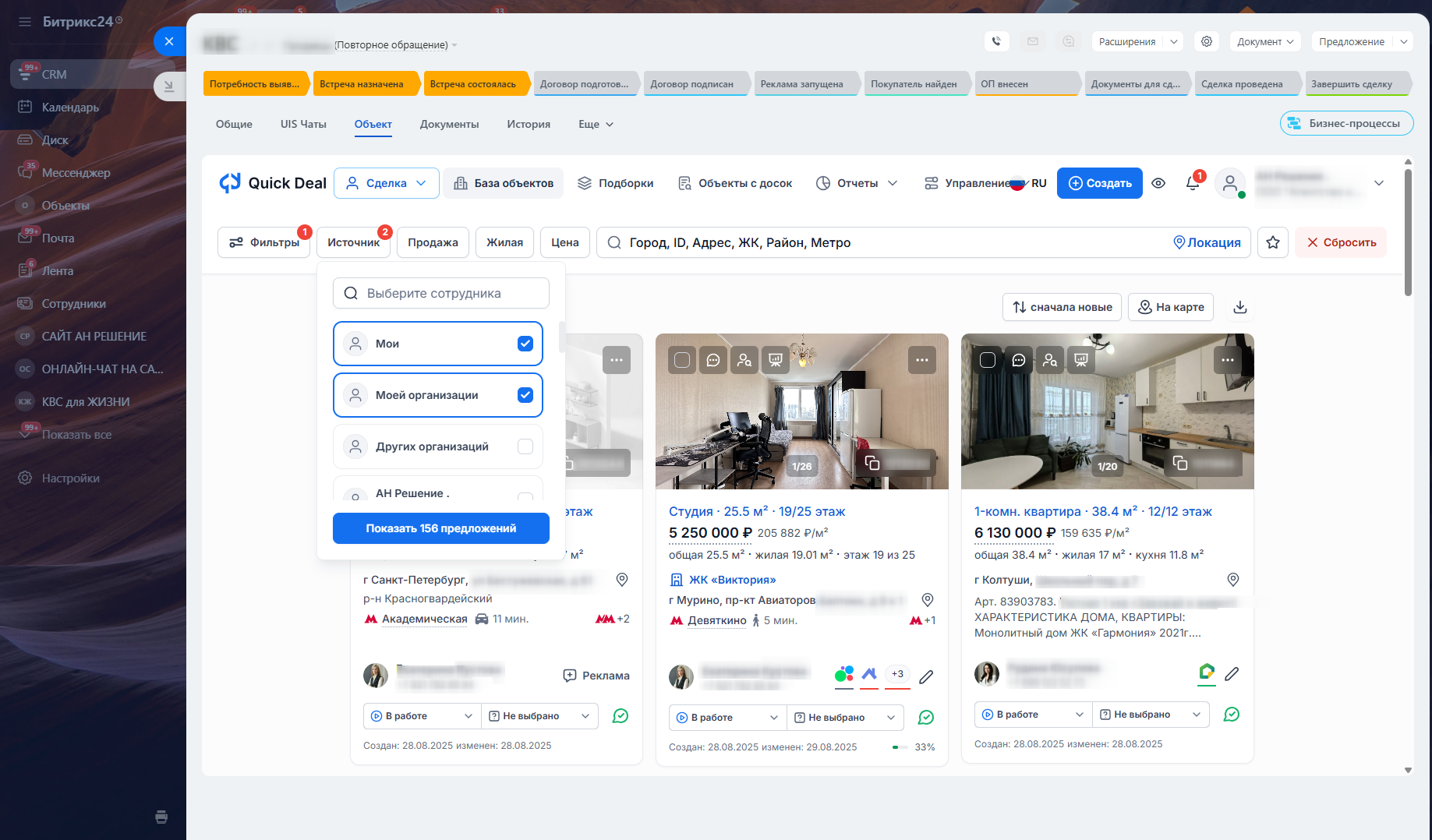Open the phone call icon in header
1432x840 pixels.
coord(996,41)
